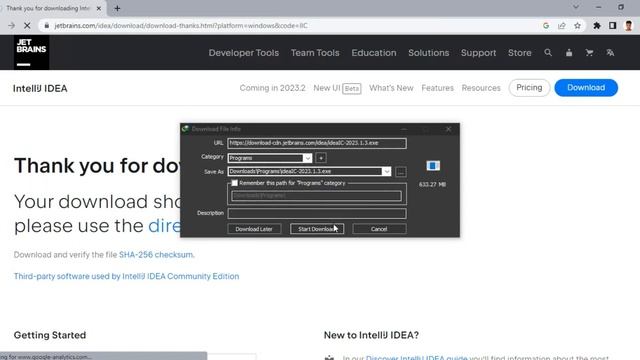Click the Getting Started heading
Viewport: 640px width, 360px height.
[50, 335]
